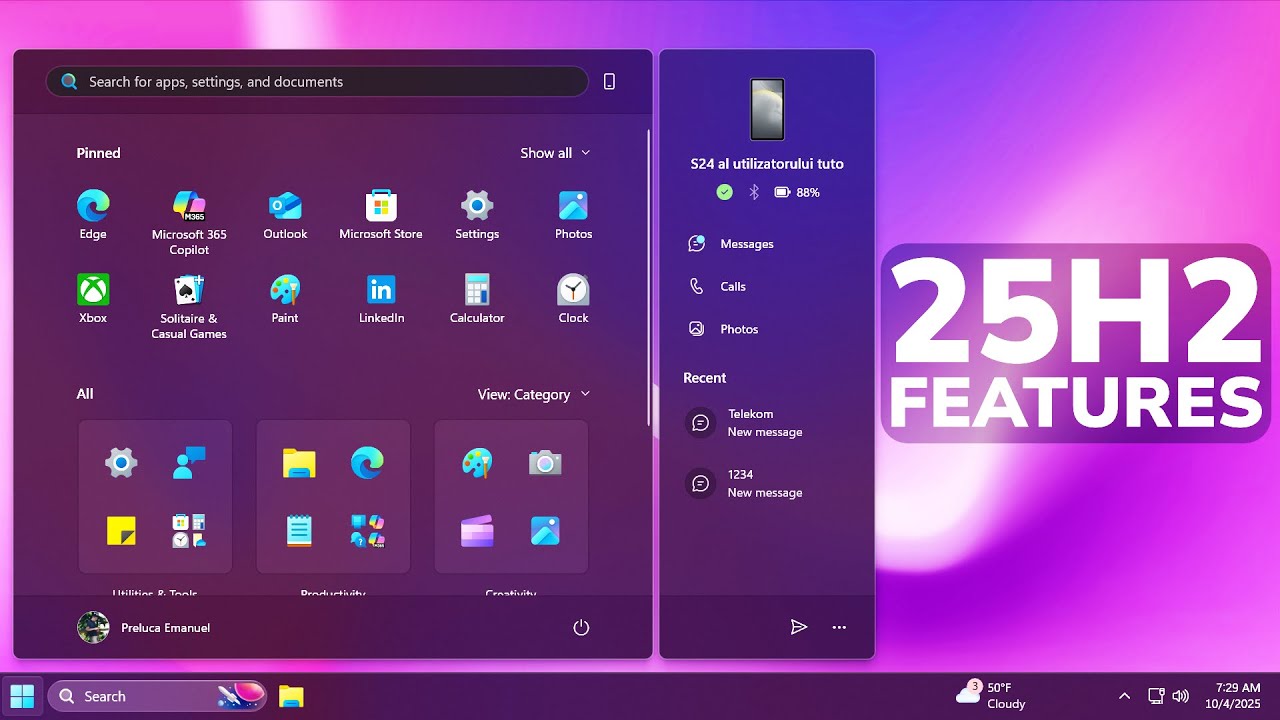This screenshot has width=1280, height=720.
Task: Click the taskbar Search box
Action: pyautogui.click(x=158, y=696)
